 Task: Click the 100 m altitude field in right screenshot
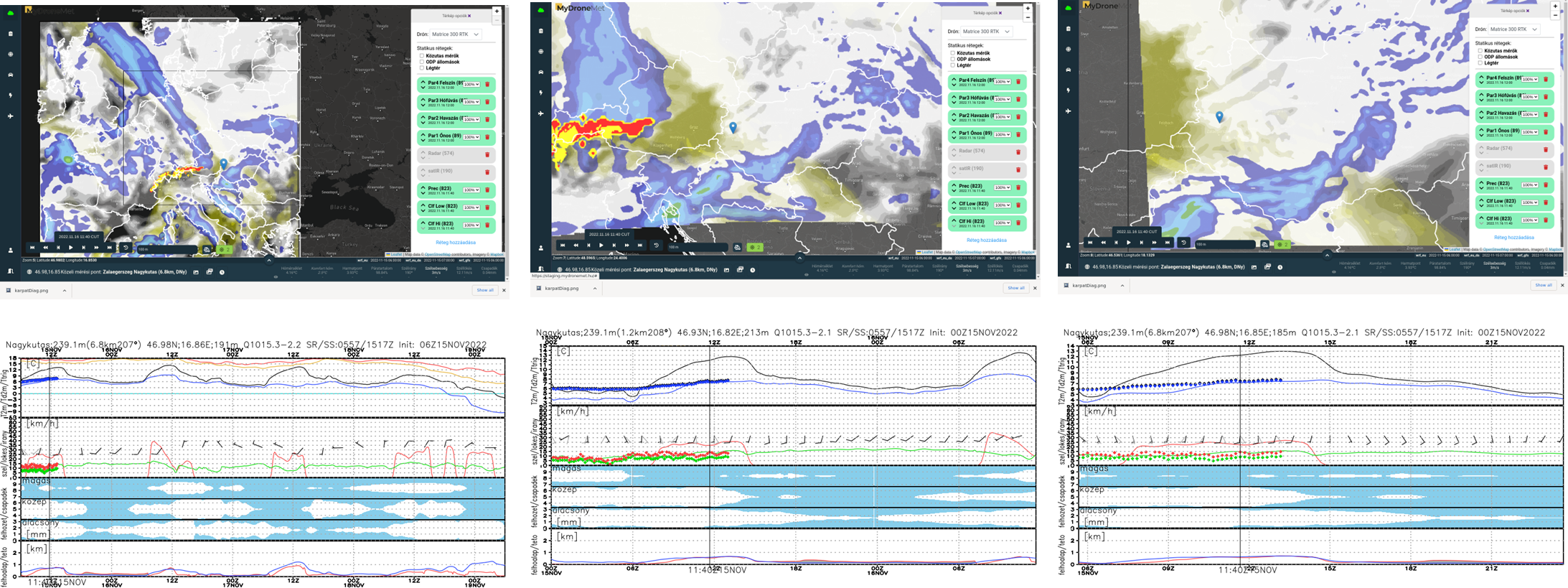1226,244
